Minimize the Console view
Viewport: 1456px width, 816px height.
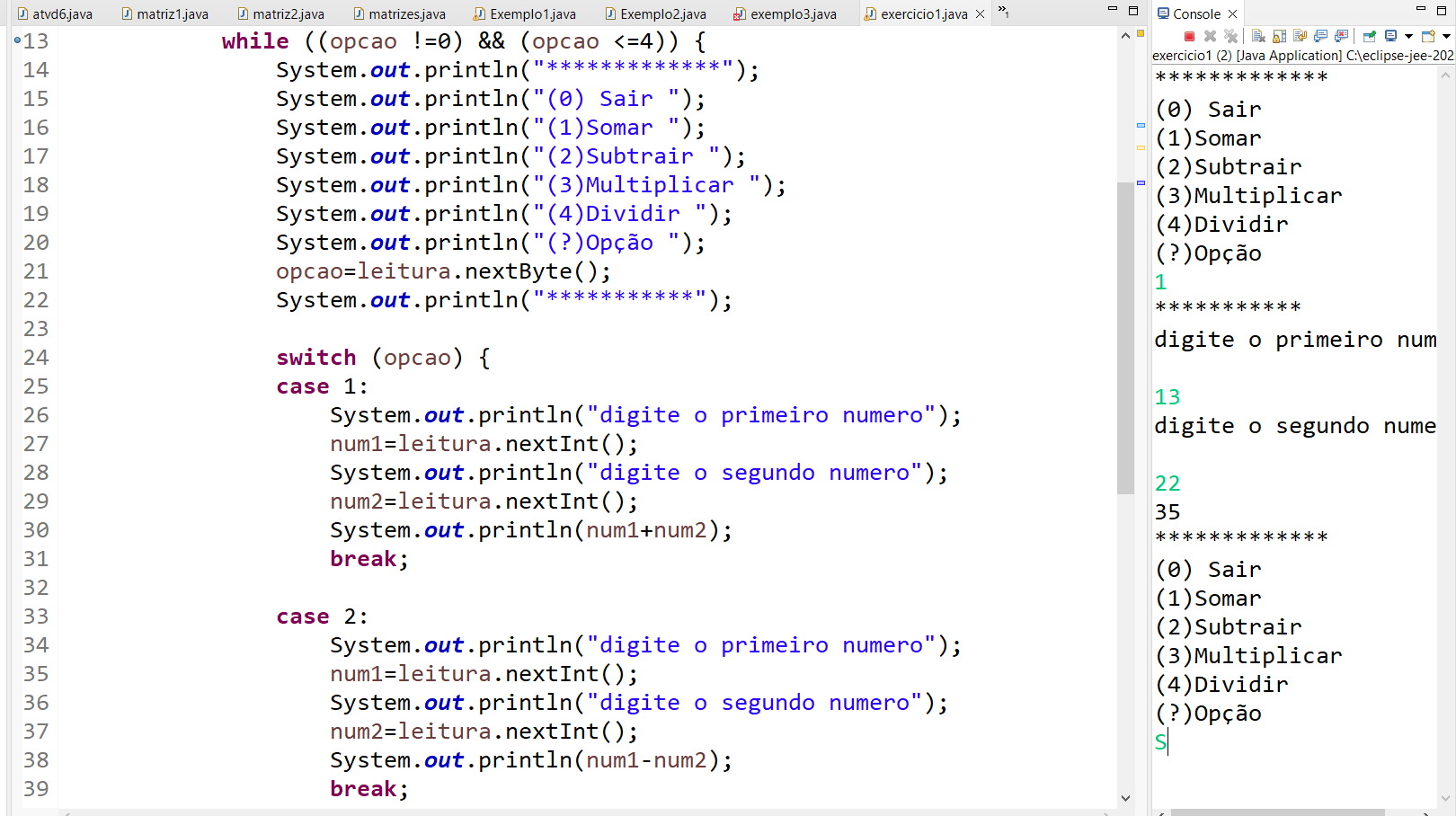coord(1421,10)
